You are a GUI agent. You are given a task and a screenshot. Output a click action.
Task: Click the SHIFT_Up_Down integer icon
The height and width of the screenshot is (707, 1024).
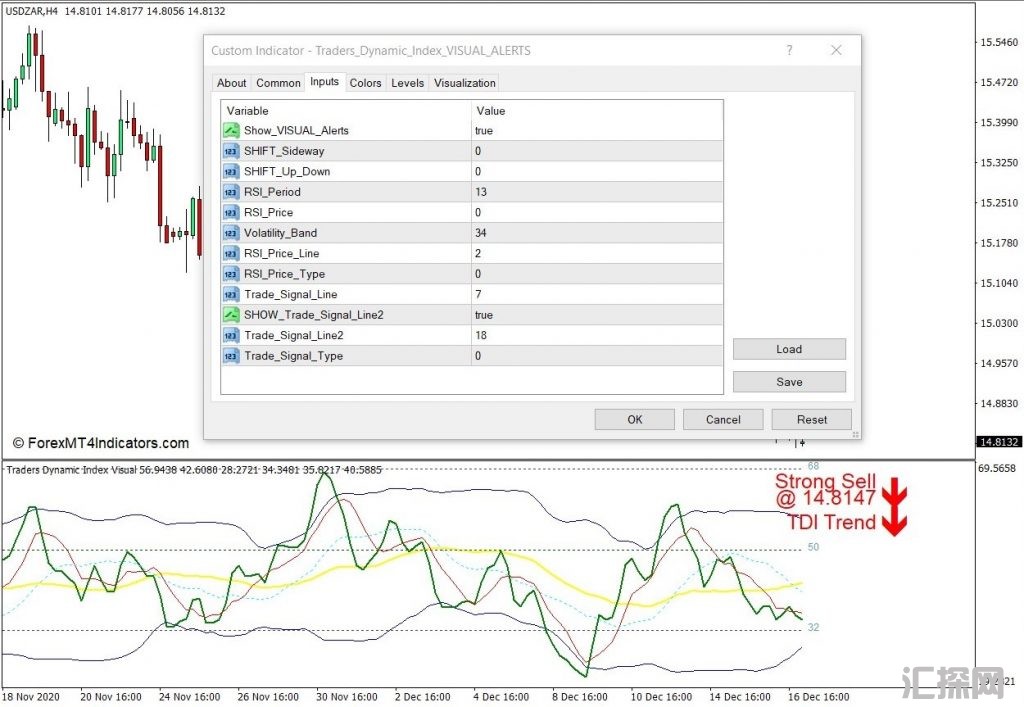[x=231, y=172]
